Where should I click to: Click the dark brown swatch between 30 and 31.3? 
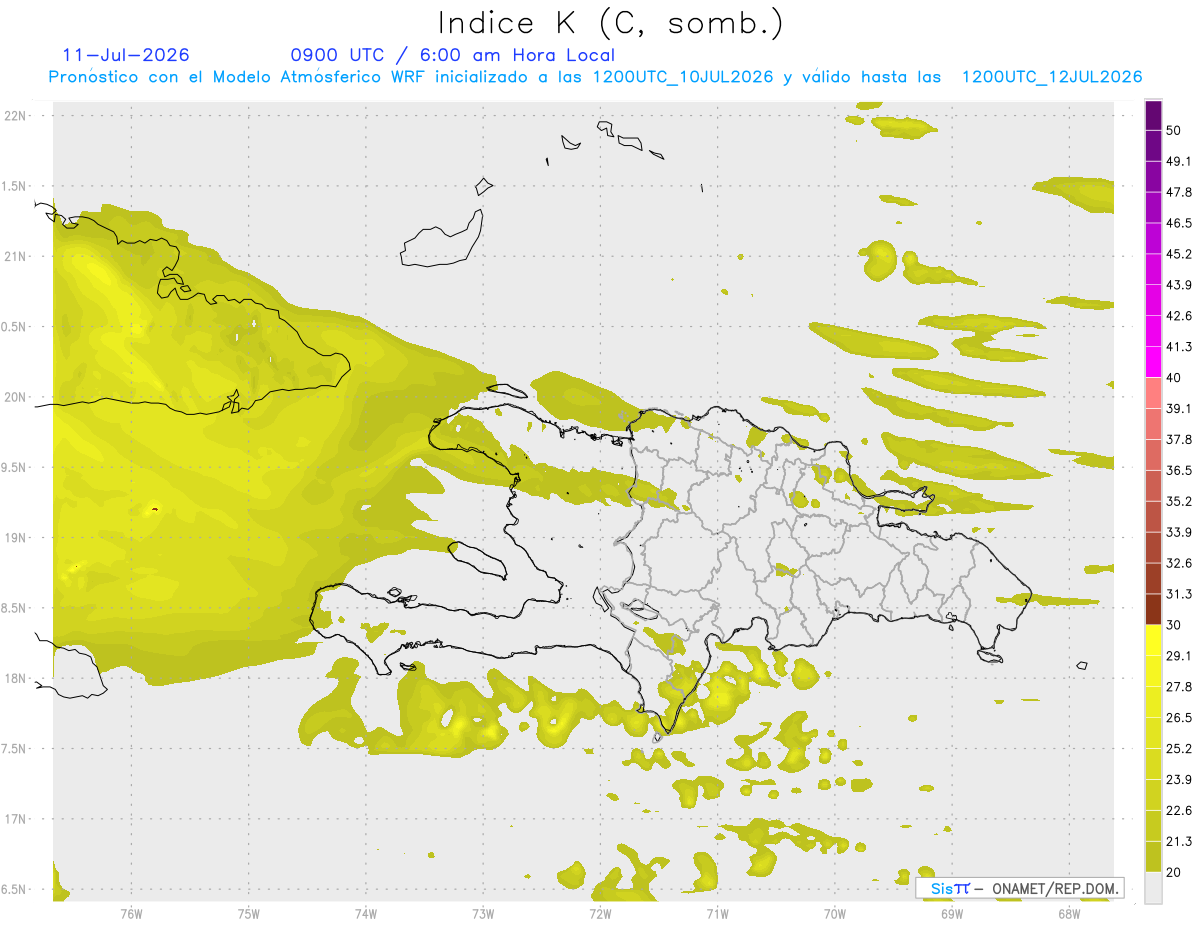(1154, 610)
